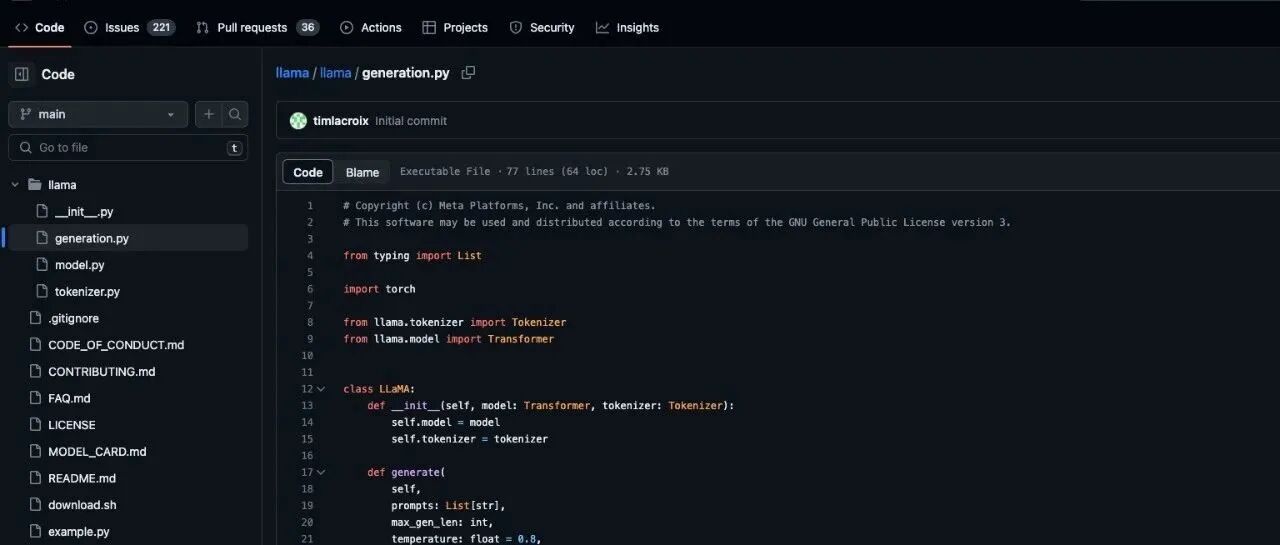The width and height of the screenshot is (1280, 545).
Task: Open the main branch dropdown
Action: 98,114
